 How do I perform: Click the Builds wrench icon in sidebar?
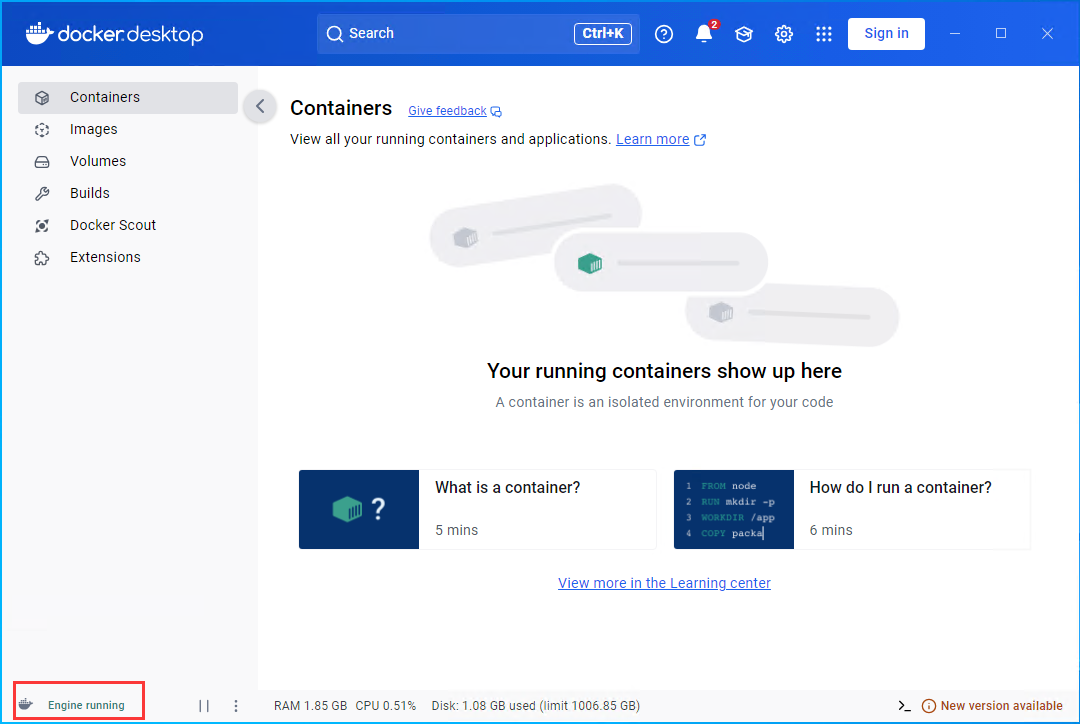coord(42,194)
